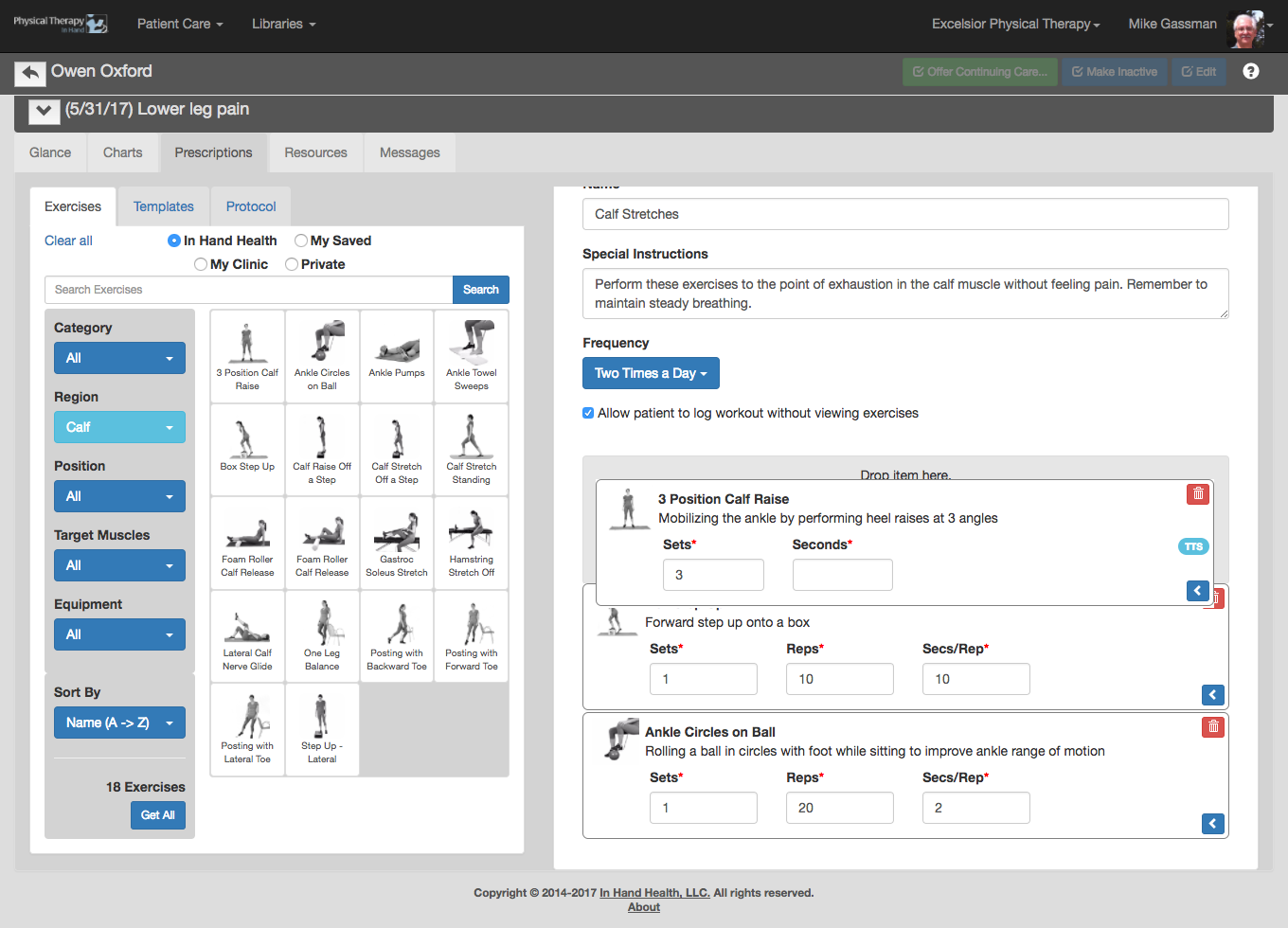Choose One Leg Balance exercise
1288x928 pixels.
pos(322,635)
